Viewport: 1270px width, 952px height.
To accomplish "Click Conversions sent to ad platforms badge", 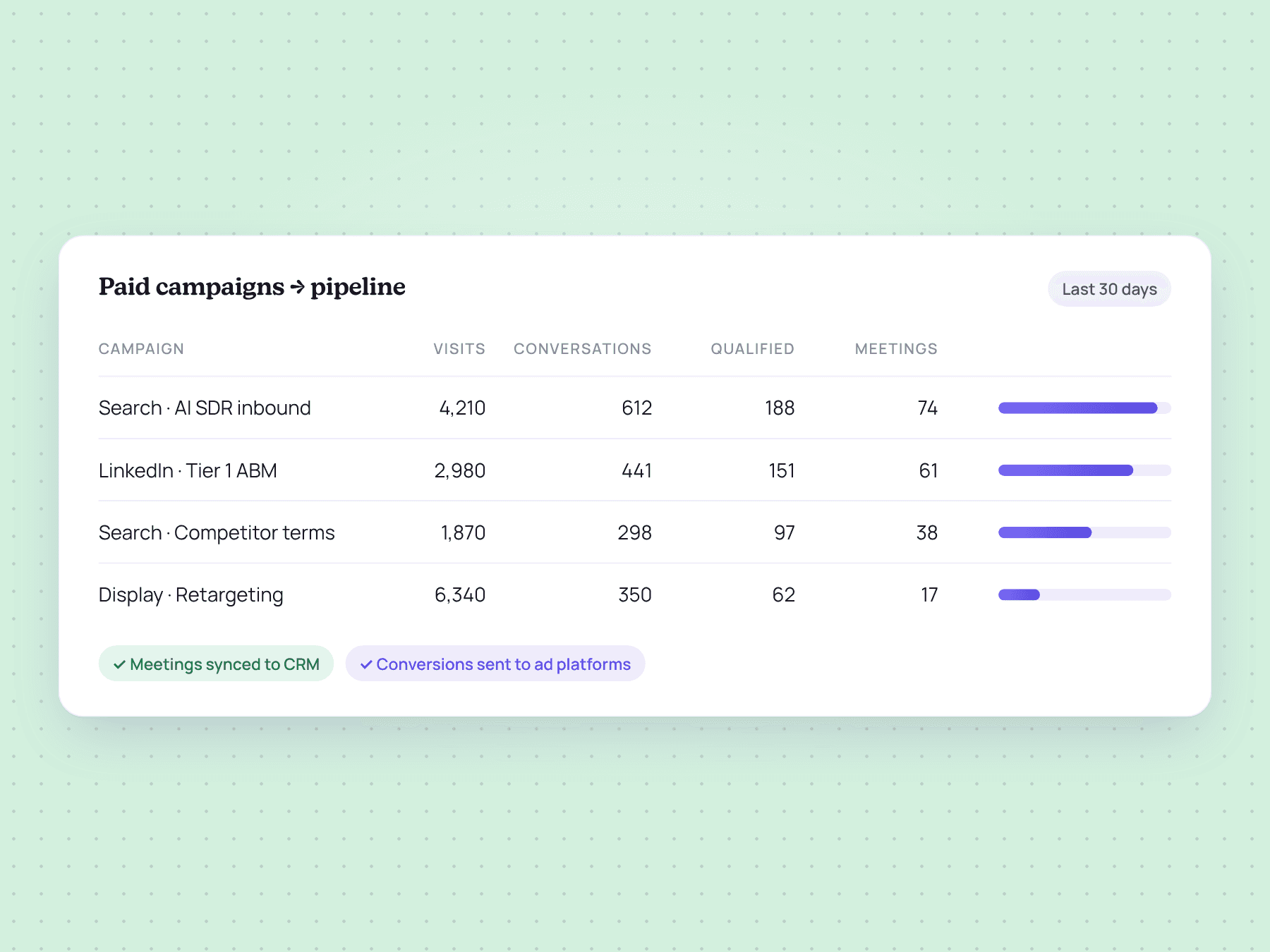I will (495, 664).
